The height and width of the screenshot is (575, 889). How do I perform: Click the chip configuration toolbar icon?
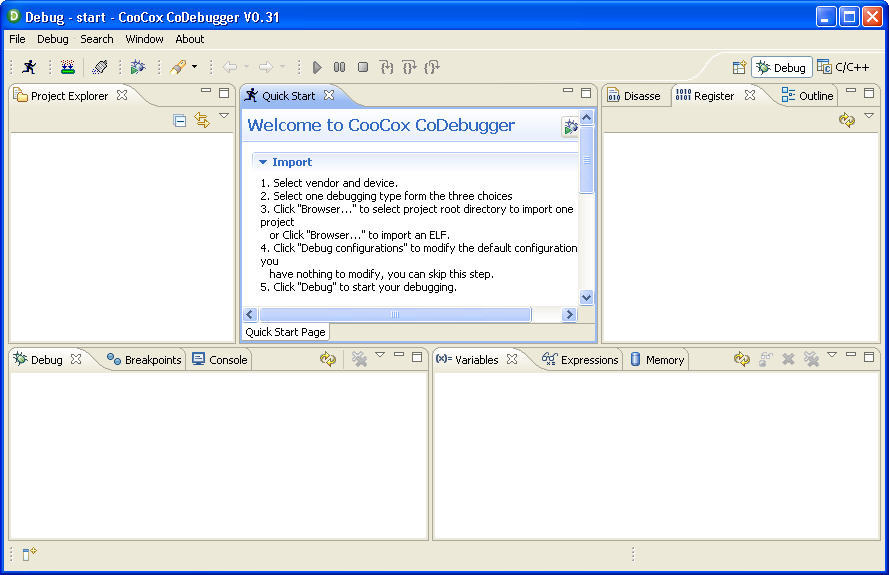100,67
